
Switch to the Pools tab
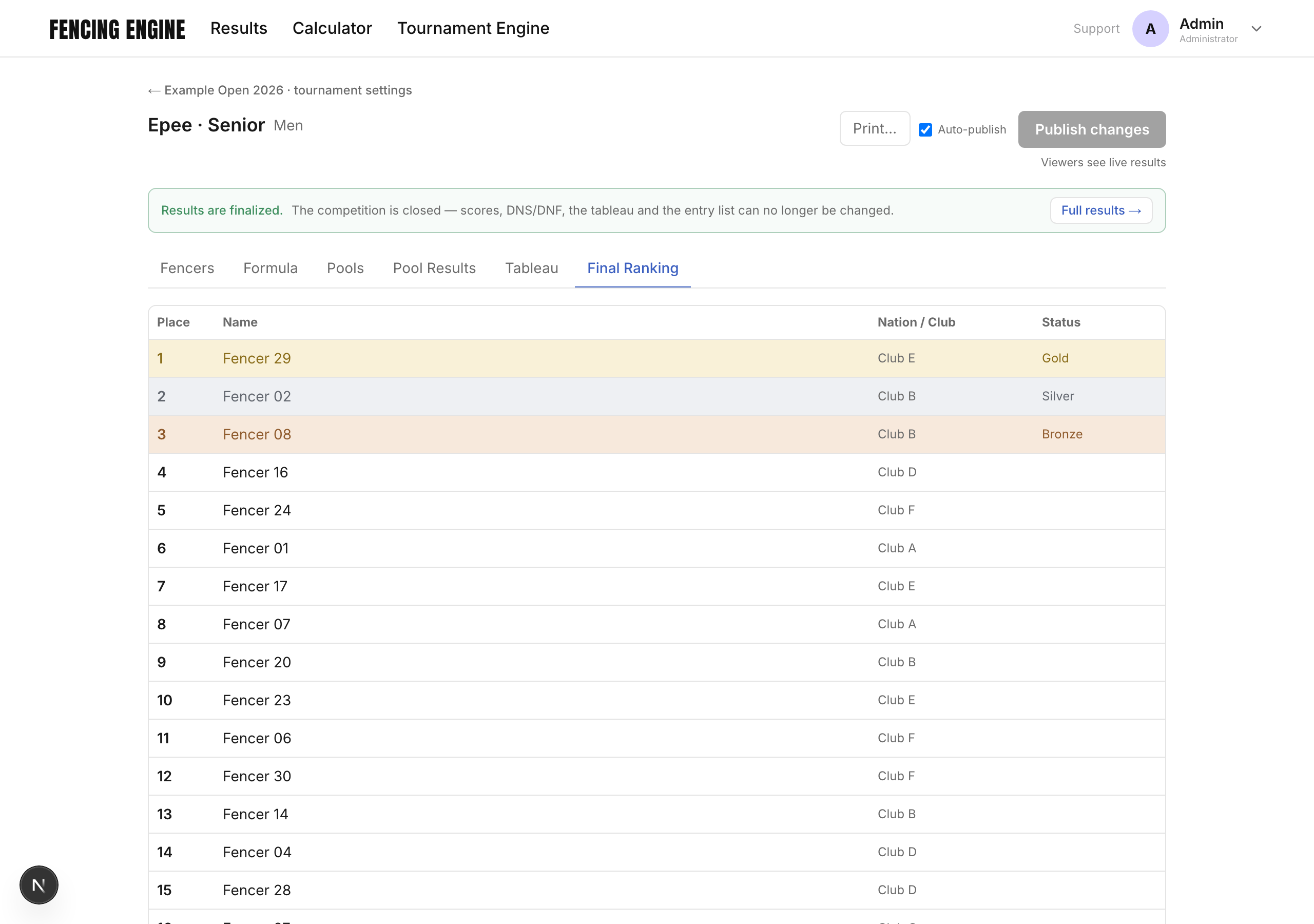click(x=345, y=268)
